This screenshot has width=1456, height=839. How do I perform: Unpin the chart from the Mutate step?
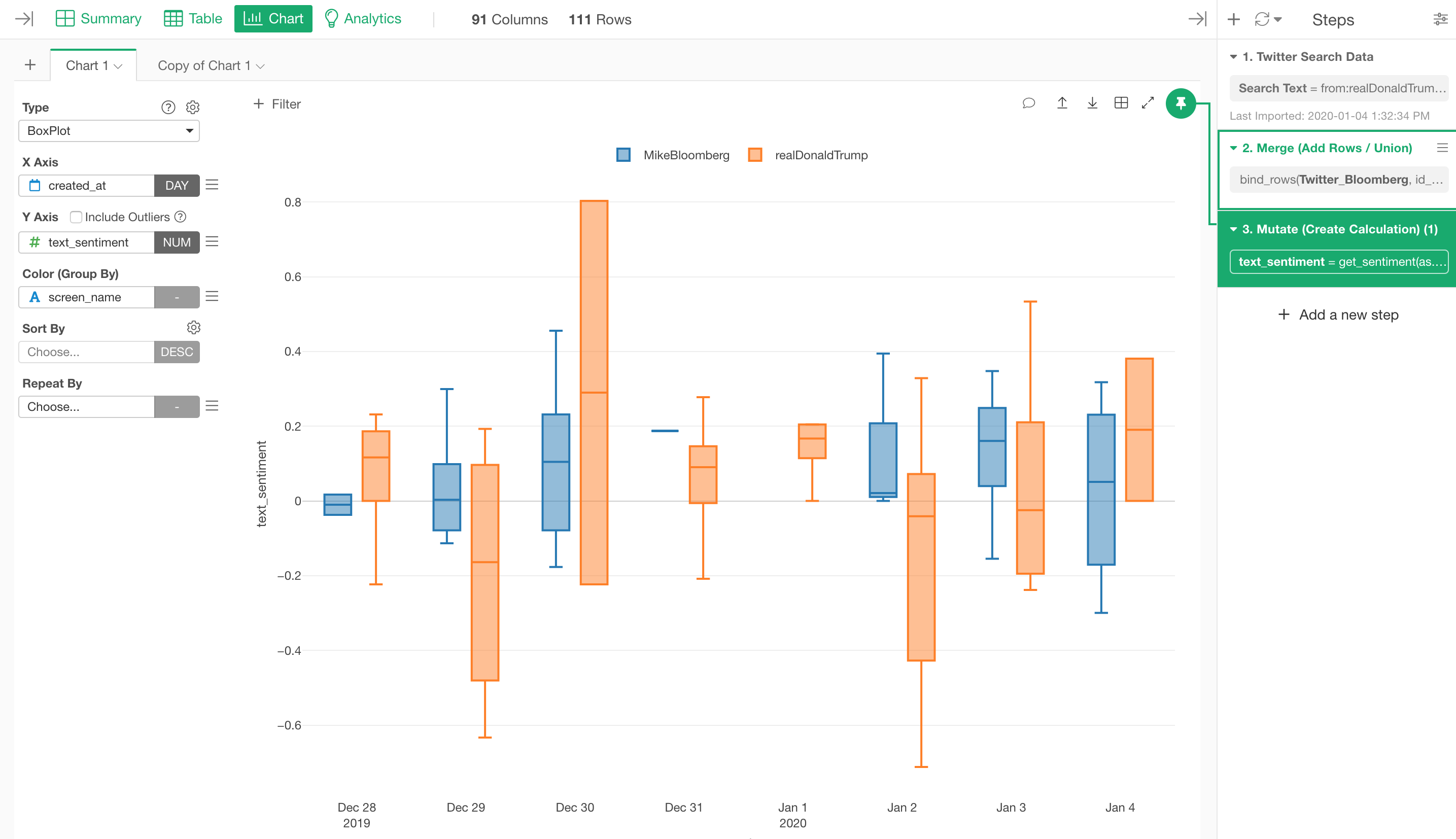pos(1181,104)
